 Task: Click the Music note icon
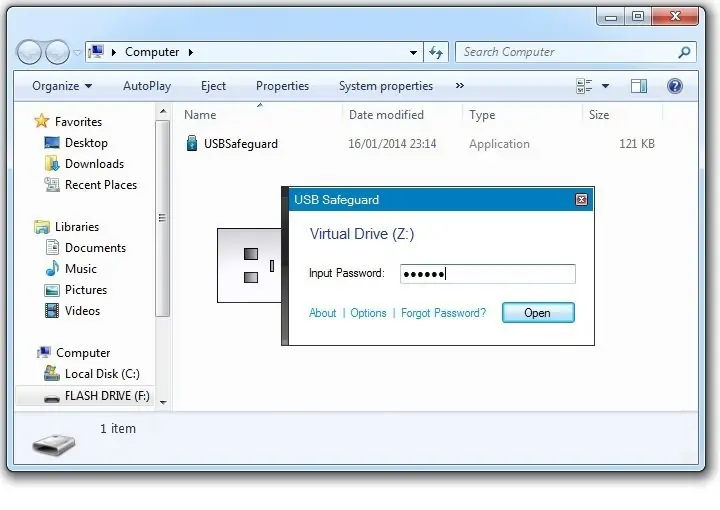[x=52, y=268]
